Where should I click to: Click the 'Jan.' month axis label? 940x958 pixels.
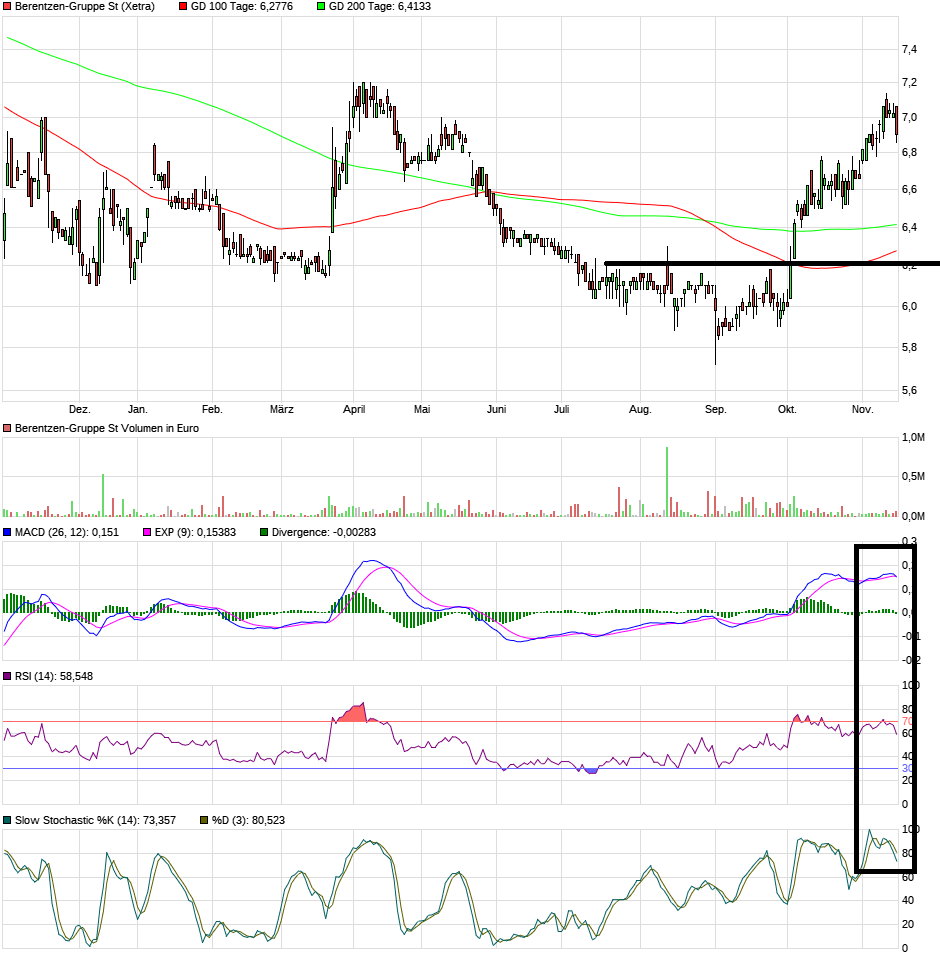[137, 409]
